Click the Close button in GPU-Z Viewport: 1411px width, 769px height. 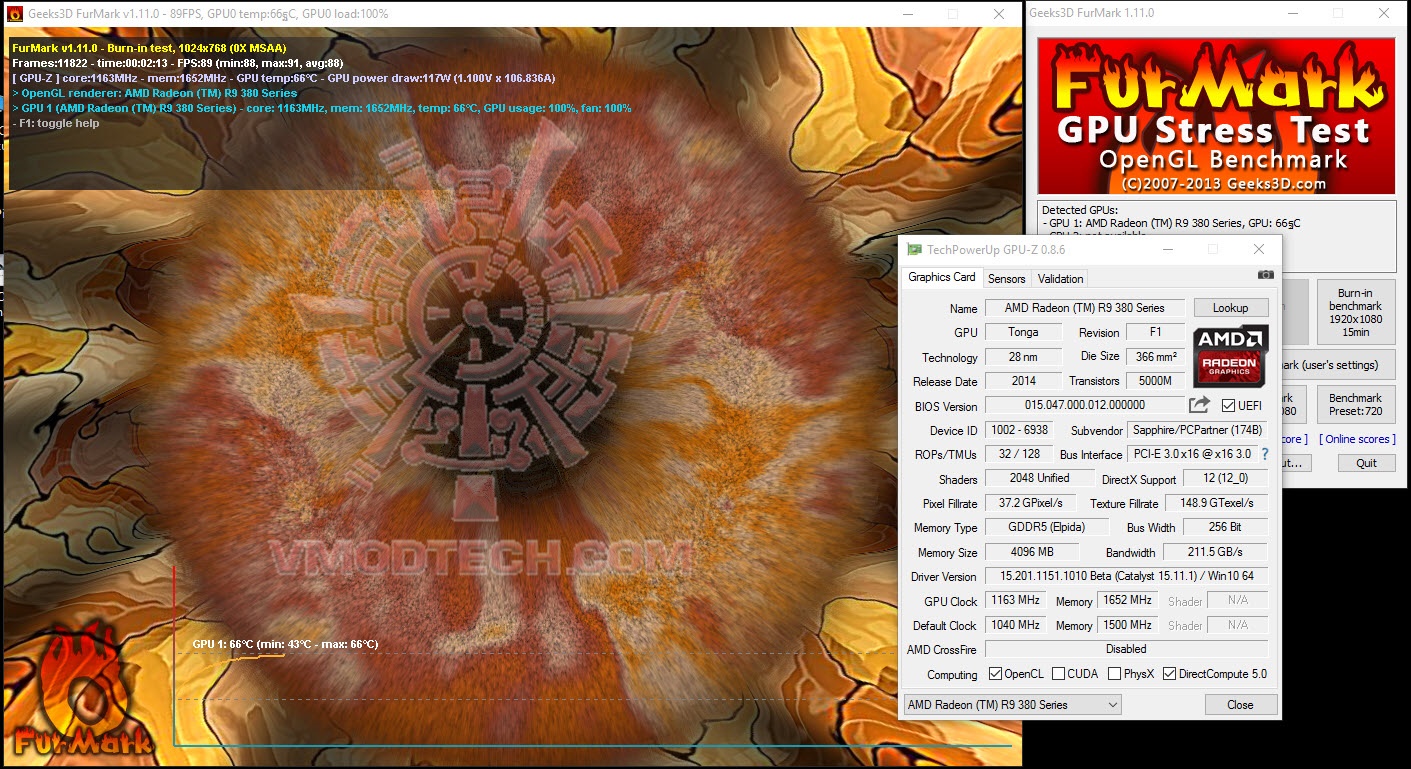1240,705
